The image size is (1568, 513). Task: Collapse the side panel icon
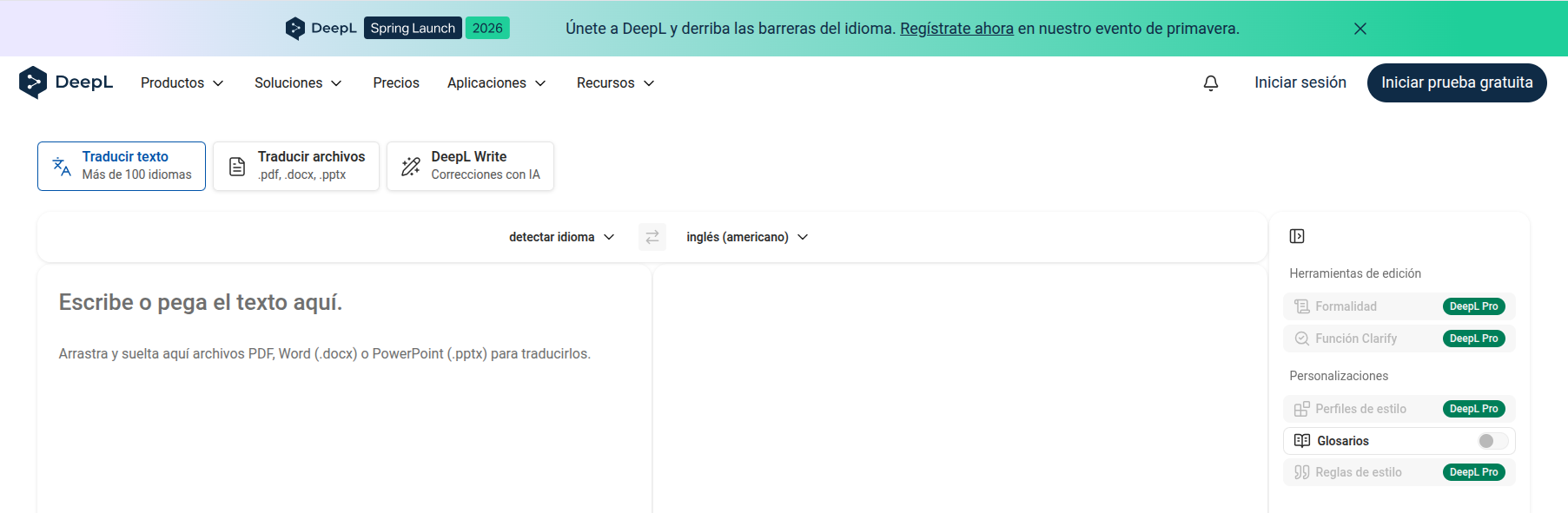1297,236
